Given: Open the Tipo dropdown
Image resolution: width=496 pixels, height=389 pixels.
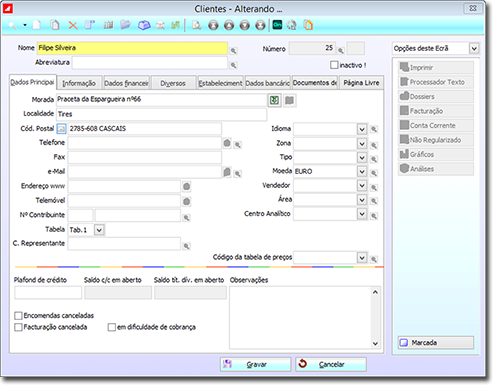Looking at the screenshot, I should (x=362, y=157).
